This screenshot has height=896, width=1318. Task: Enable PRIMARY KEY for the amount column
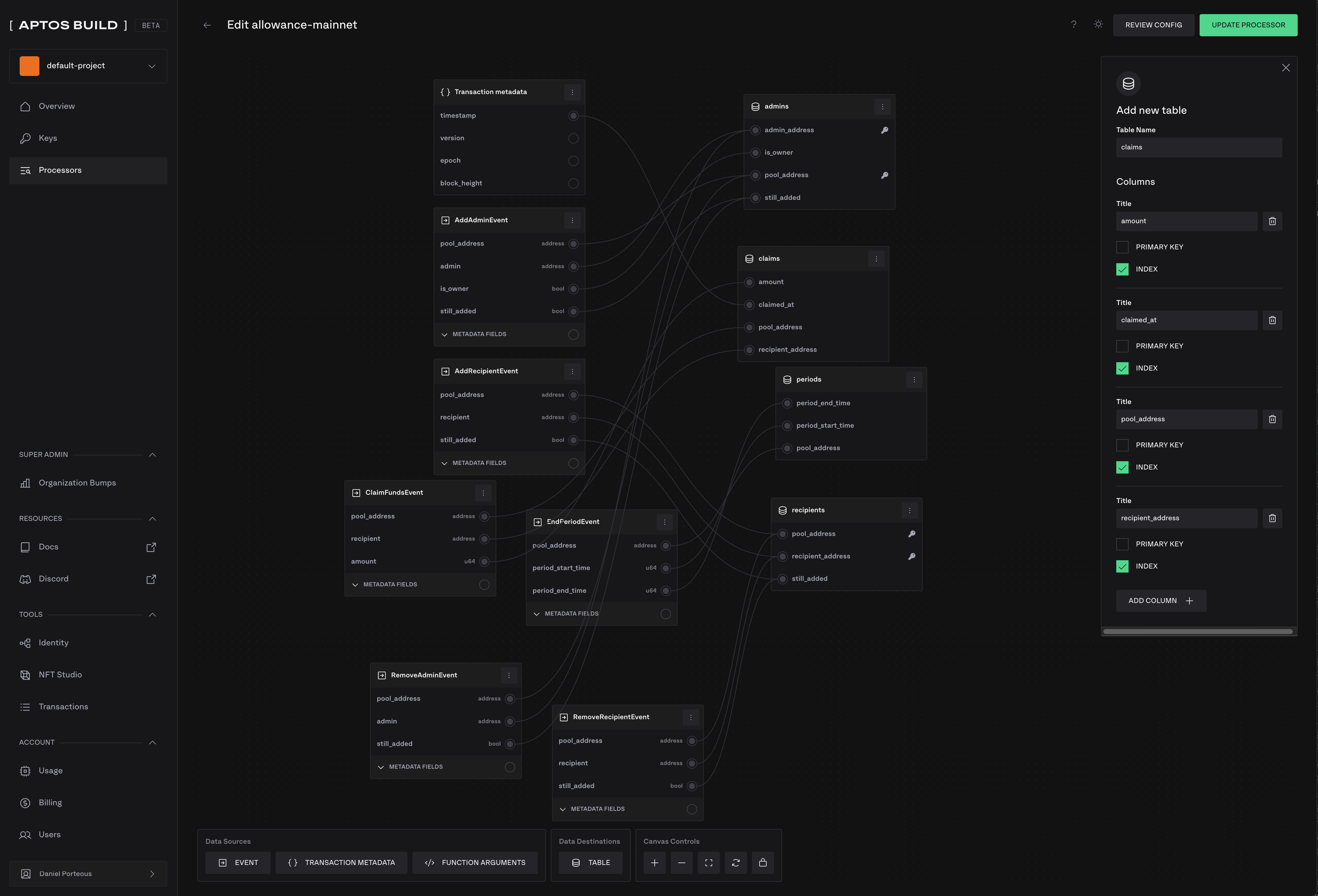tap(1122, 247)
